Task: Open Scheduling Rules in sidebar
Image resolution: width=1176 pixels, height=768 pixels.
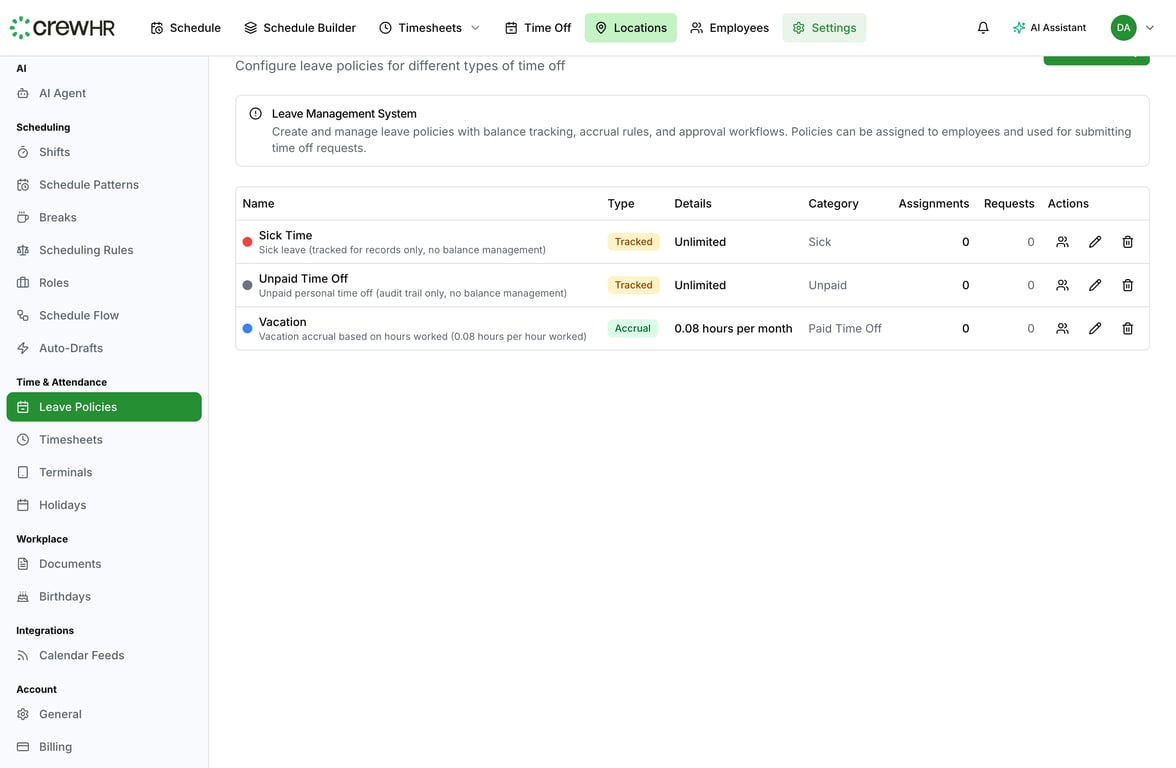Action: click(85, 250)
